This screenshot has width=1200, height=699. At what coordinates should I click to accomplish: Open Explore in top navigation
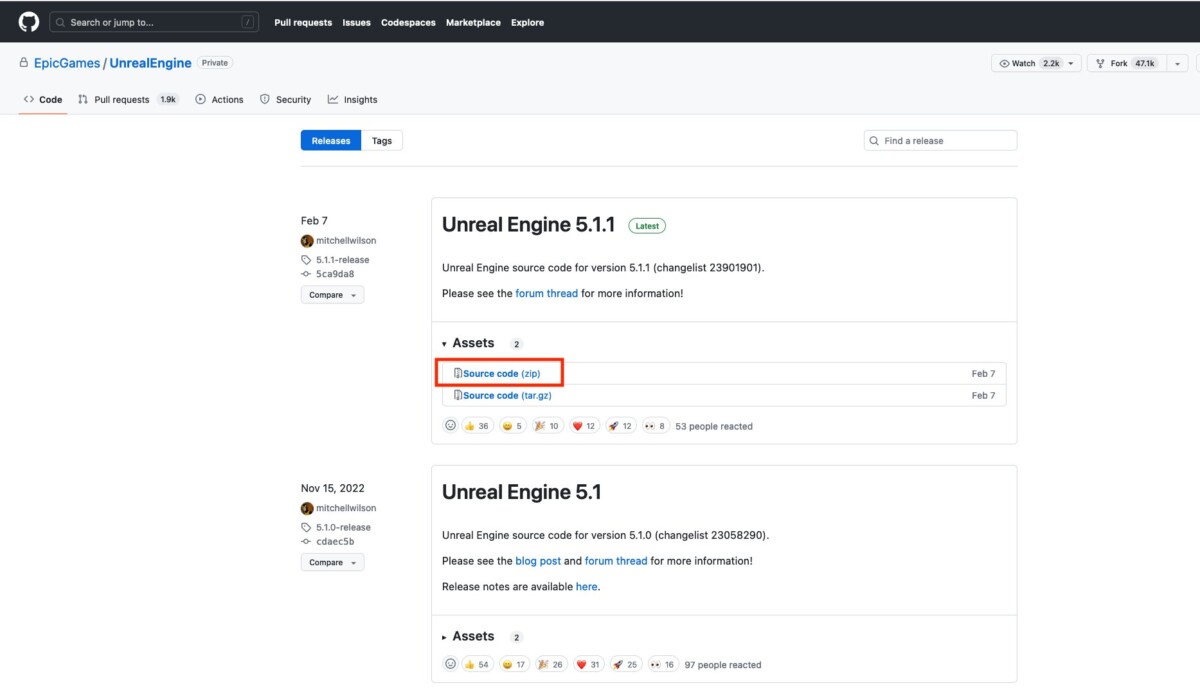coord(528,22)
